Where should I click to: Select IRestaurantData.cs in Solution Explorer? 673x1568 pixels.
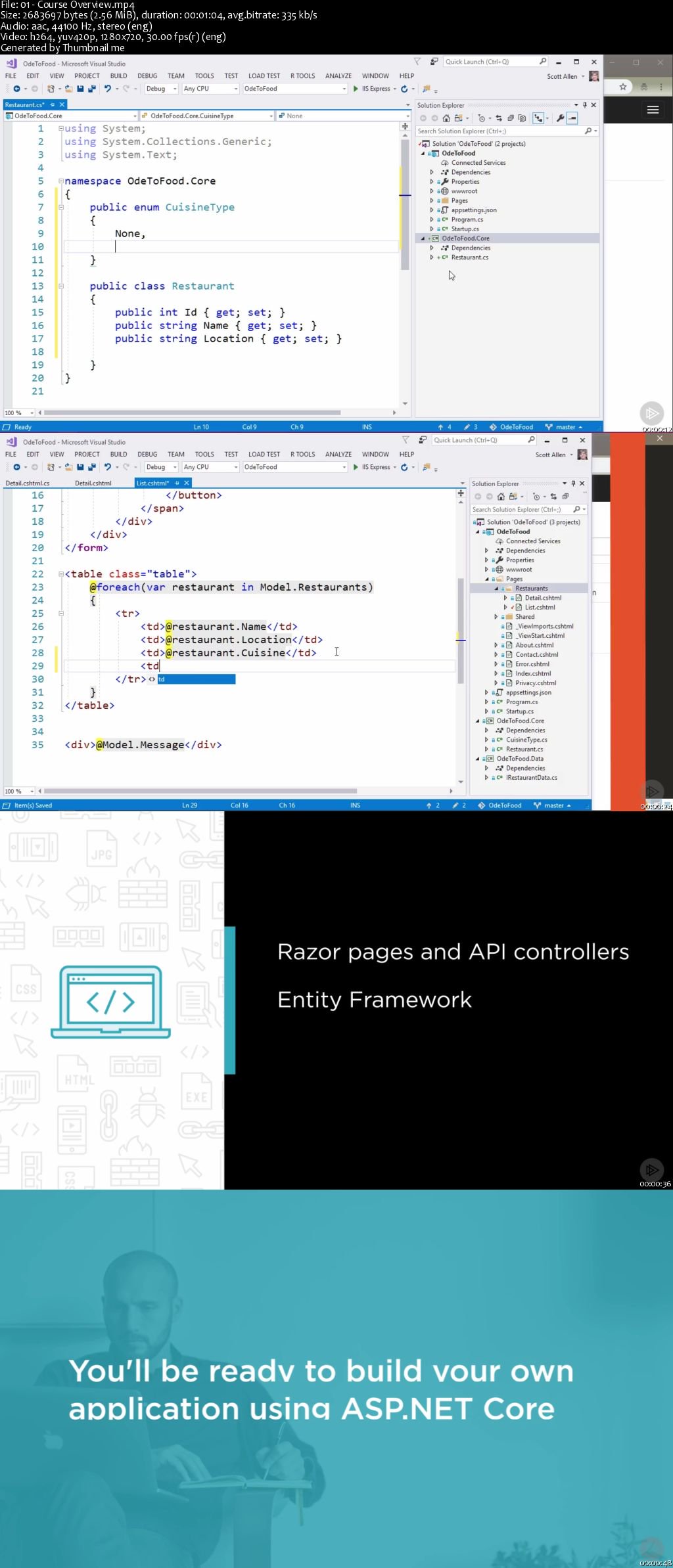pyautogui.click(x=531, y=778)
